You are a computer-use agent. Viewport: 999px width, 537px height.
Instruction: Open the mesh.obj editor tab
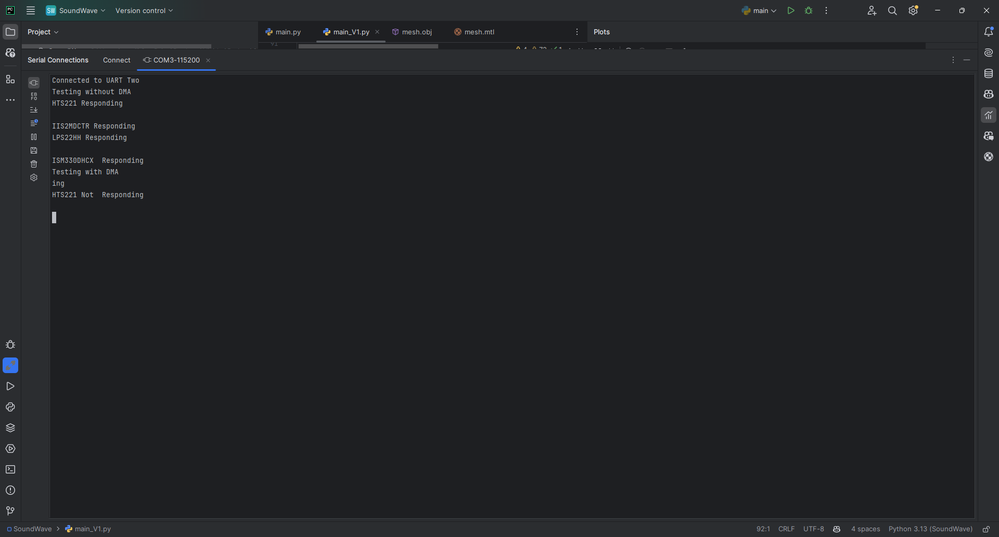coord(412,32)
